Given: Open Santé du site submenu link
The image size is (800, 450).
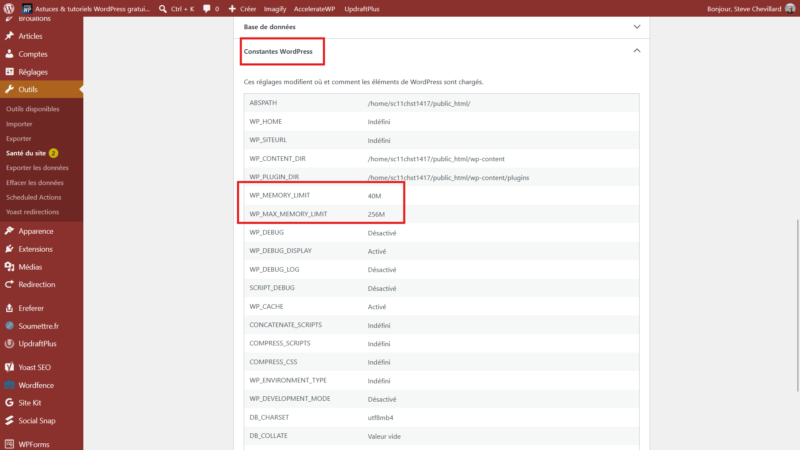Looking at the screenshot, I should 26,153.
